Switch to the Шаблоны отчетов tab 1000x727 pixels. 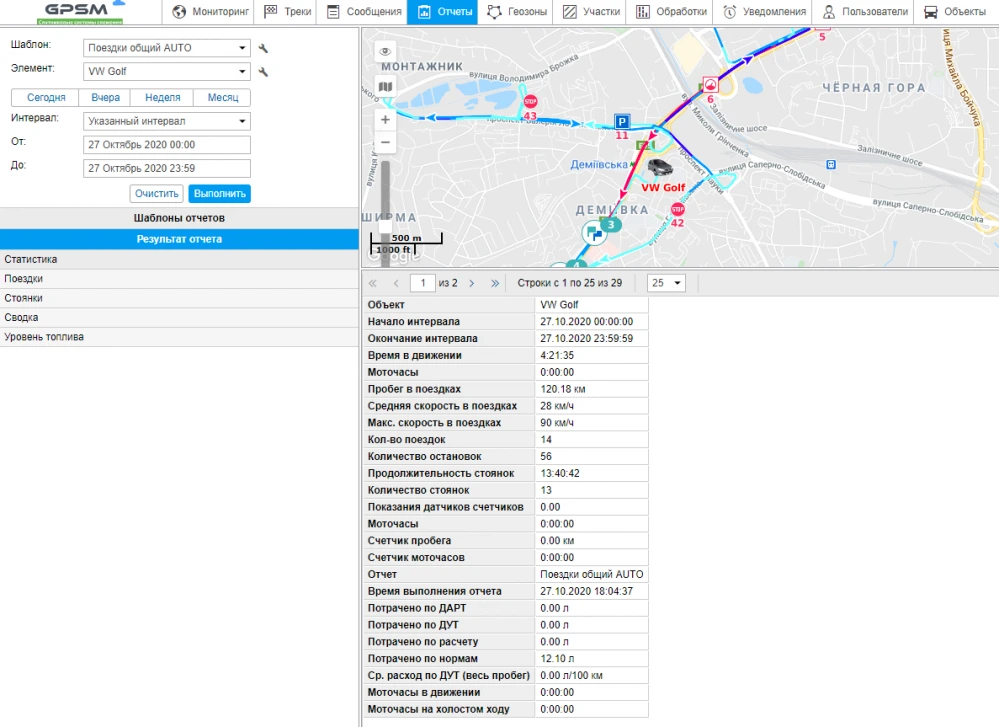coord(180,218)
